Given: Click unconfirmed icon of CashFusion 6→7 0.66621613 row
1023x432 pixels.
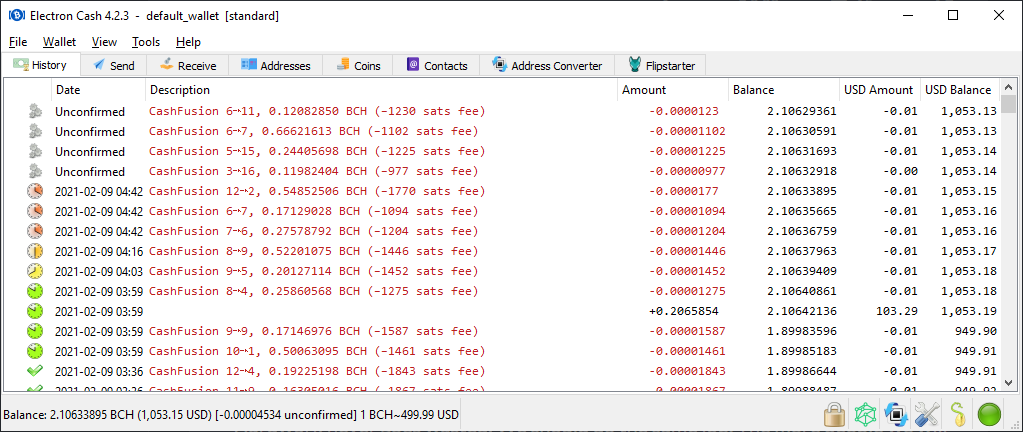Looking at the screenshot, I should [x=35, y=132].
